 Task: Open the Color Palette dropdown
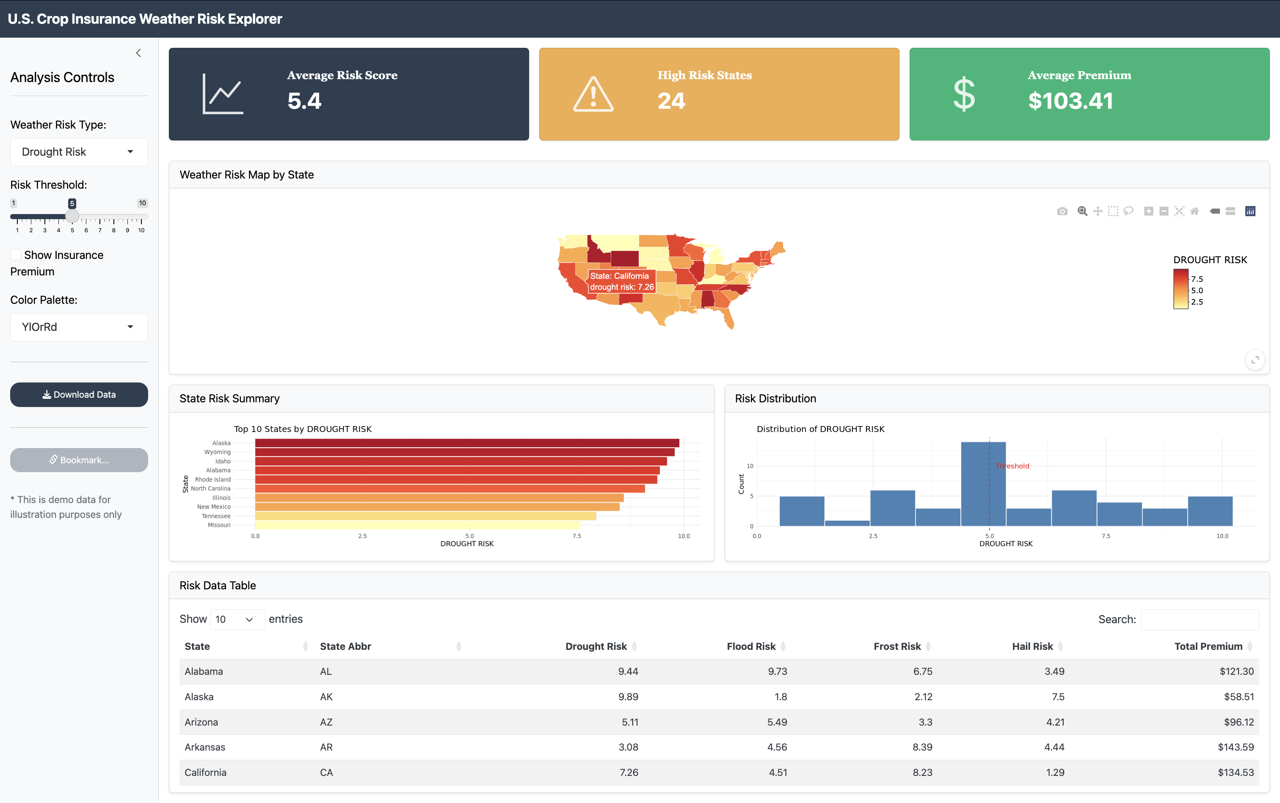click(x=78, y=327)
